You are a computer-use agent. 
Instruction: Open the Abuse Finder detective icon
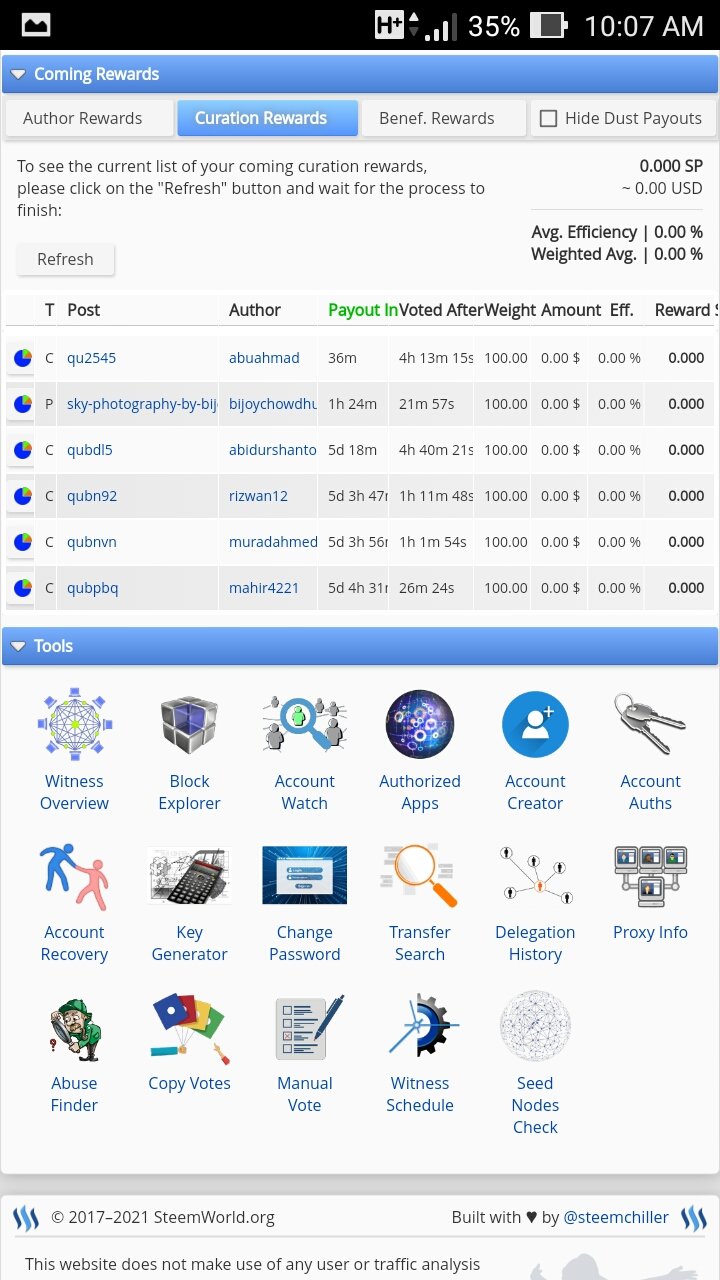pyautogui.click(x=74, y=1026)
